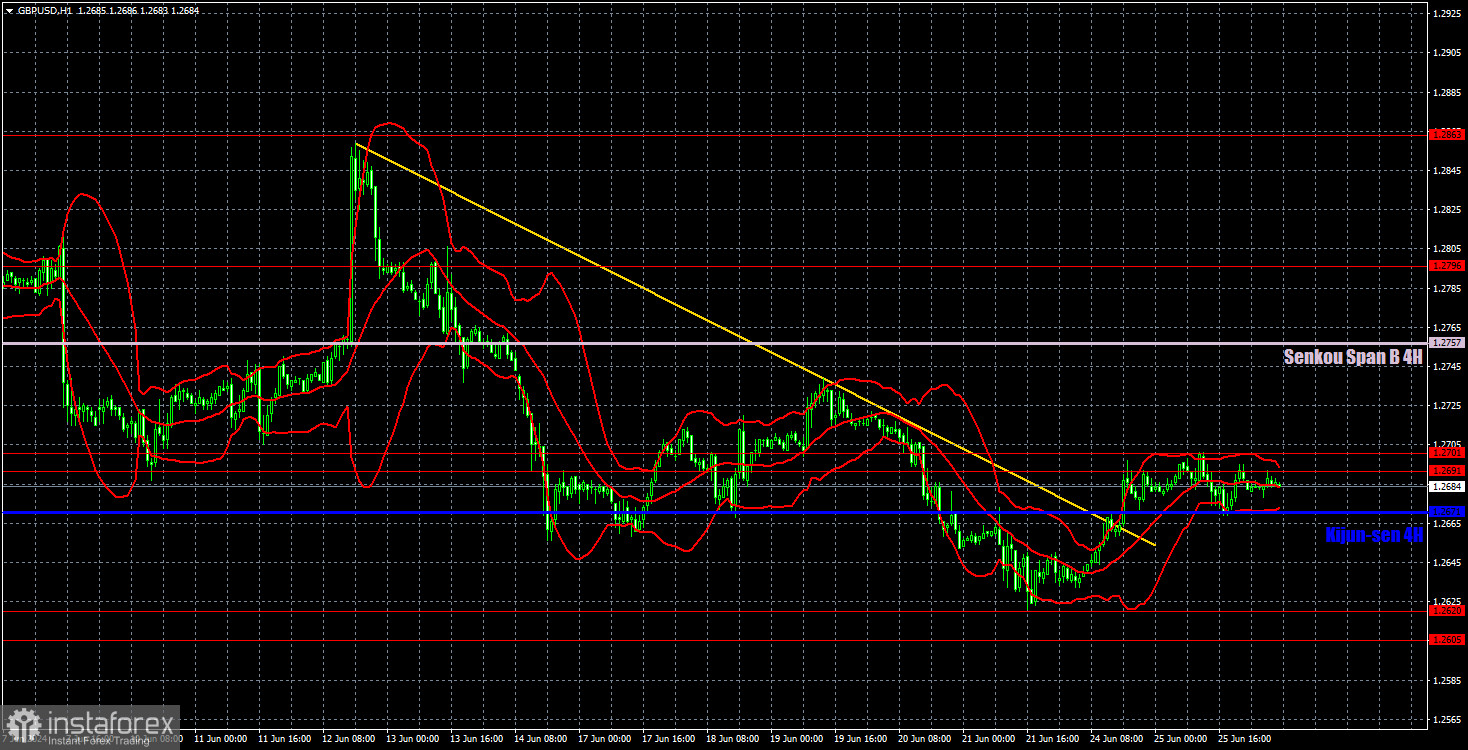1468x750 pixels.
Task: Click the 1.2757 Senkou price tag
Action: 1447,343
